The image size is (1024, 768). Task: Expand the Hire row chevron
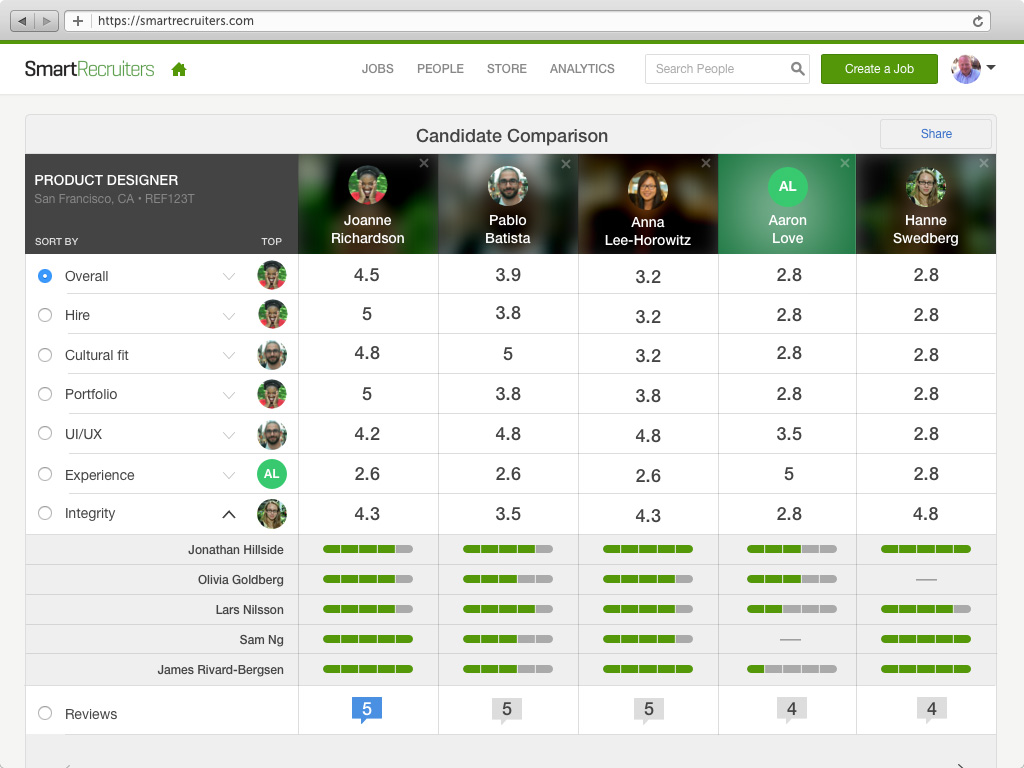point(229,316)
